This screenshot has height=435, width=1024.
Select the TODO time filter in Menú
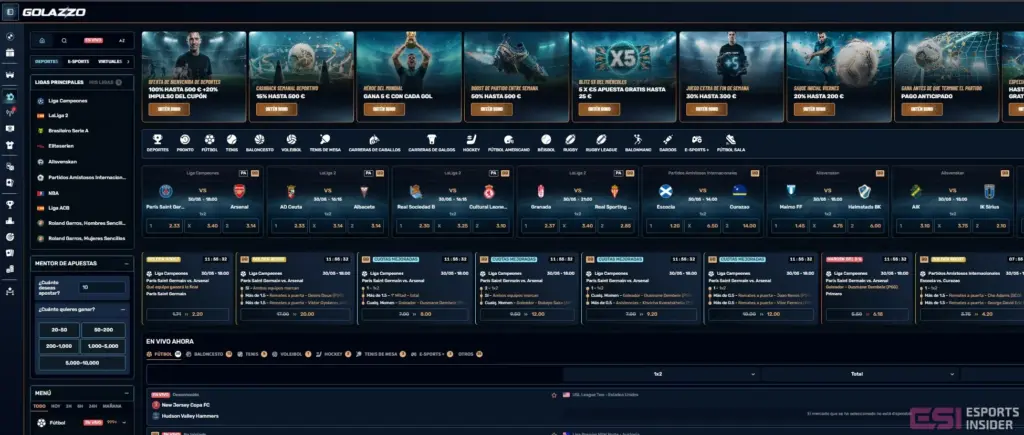click(40, 406)
